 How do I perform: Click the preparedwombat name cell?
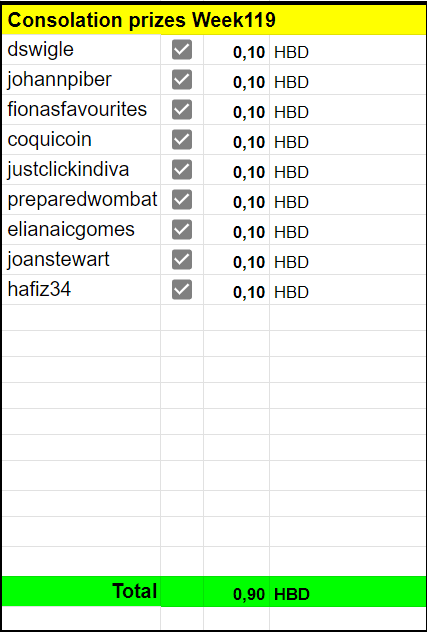click(x=81, y=200)
